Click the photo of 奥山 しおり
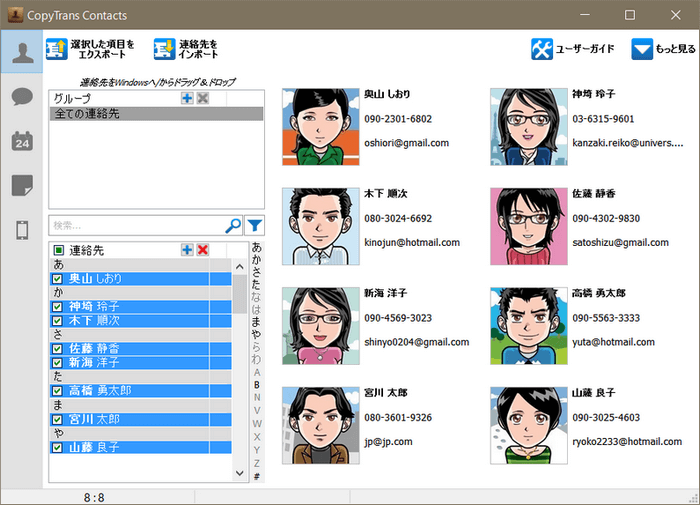Viewport: 700px width, 505px height. (321, 127)
